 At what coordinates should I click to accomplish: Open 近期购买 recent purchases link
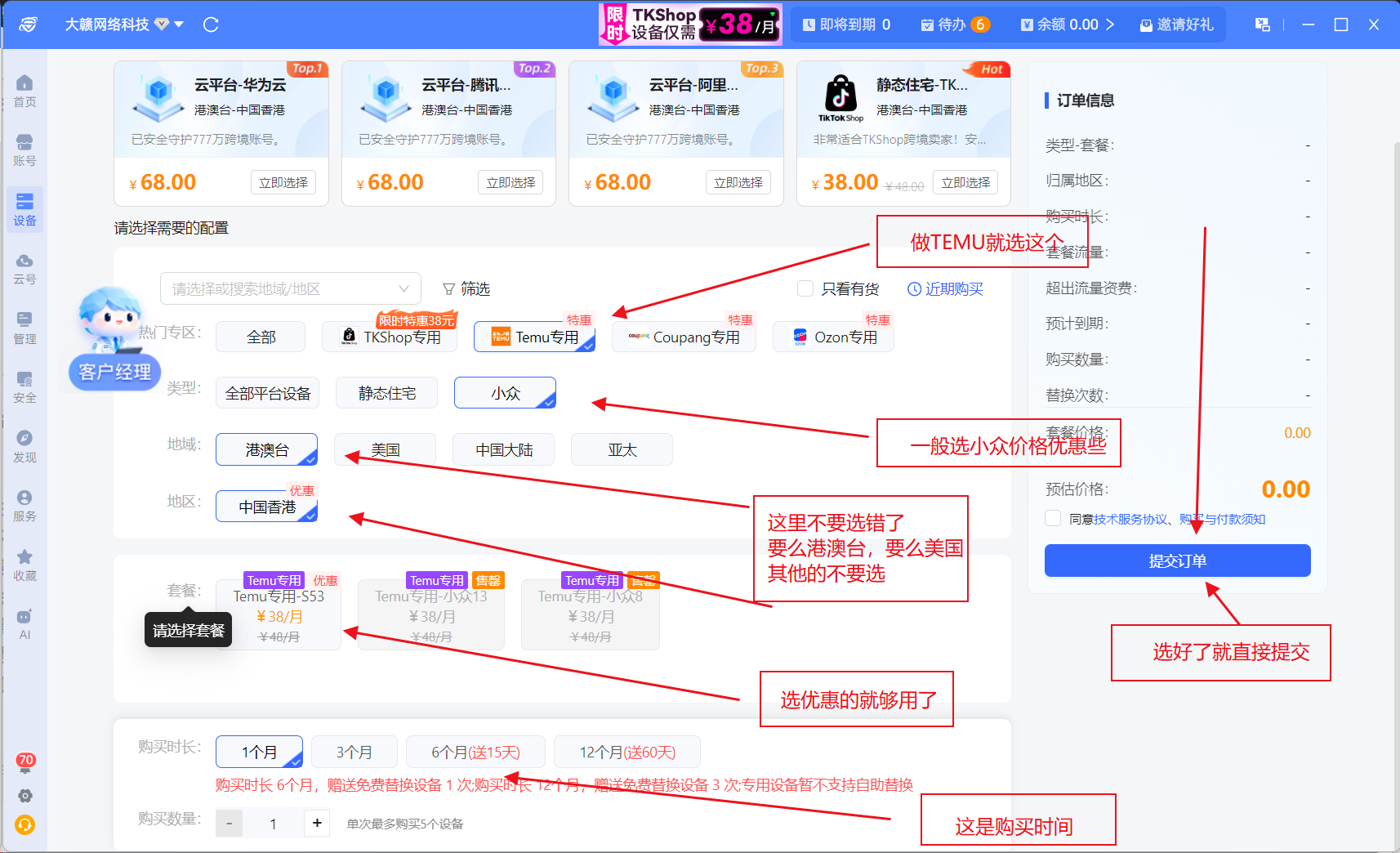[x=945, y=288]
